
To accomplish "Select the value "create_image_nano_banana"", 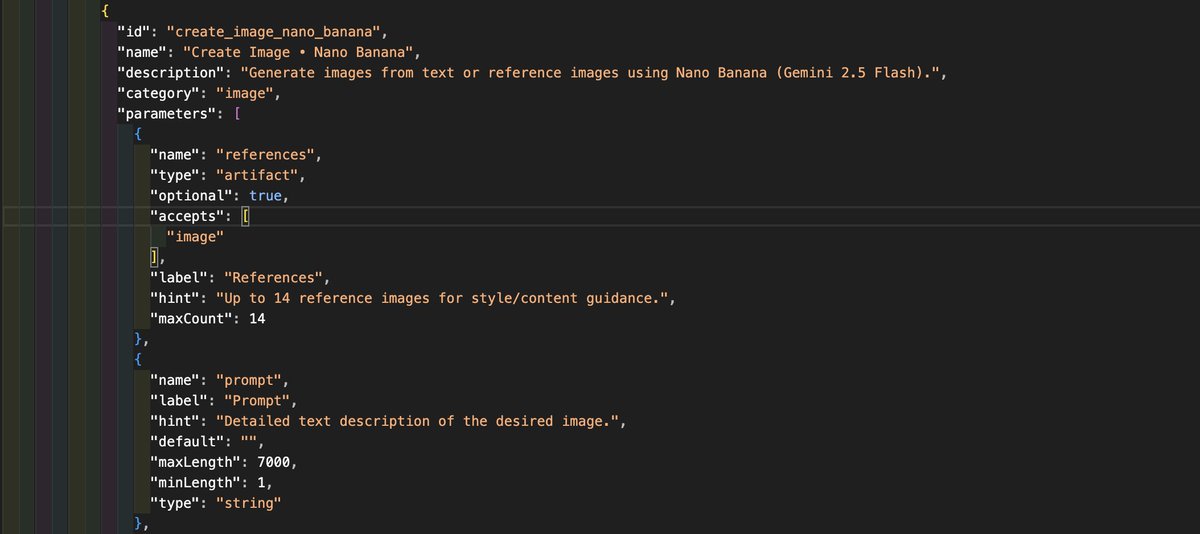I will tap(273, 32).
